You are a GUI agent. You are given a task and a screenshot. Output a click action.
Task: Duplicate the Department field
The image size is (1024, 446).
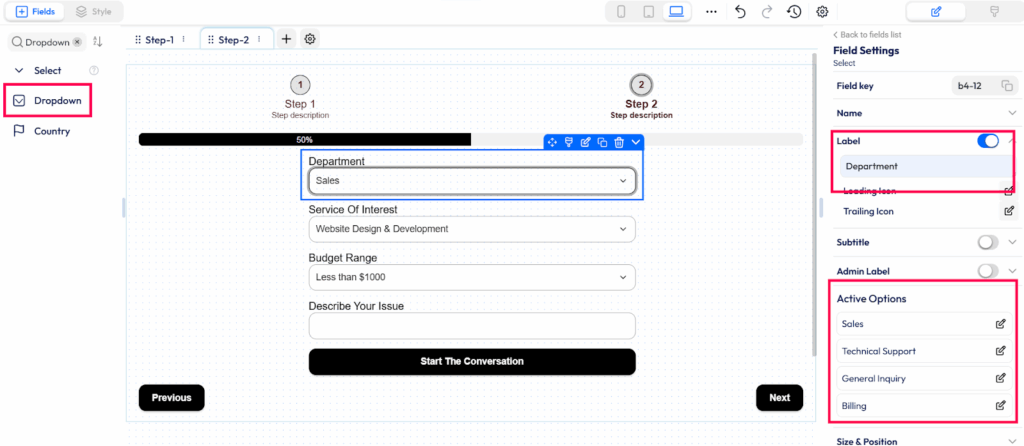click(x=602, y=142)
